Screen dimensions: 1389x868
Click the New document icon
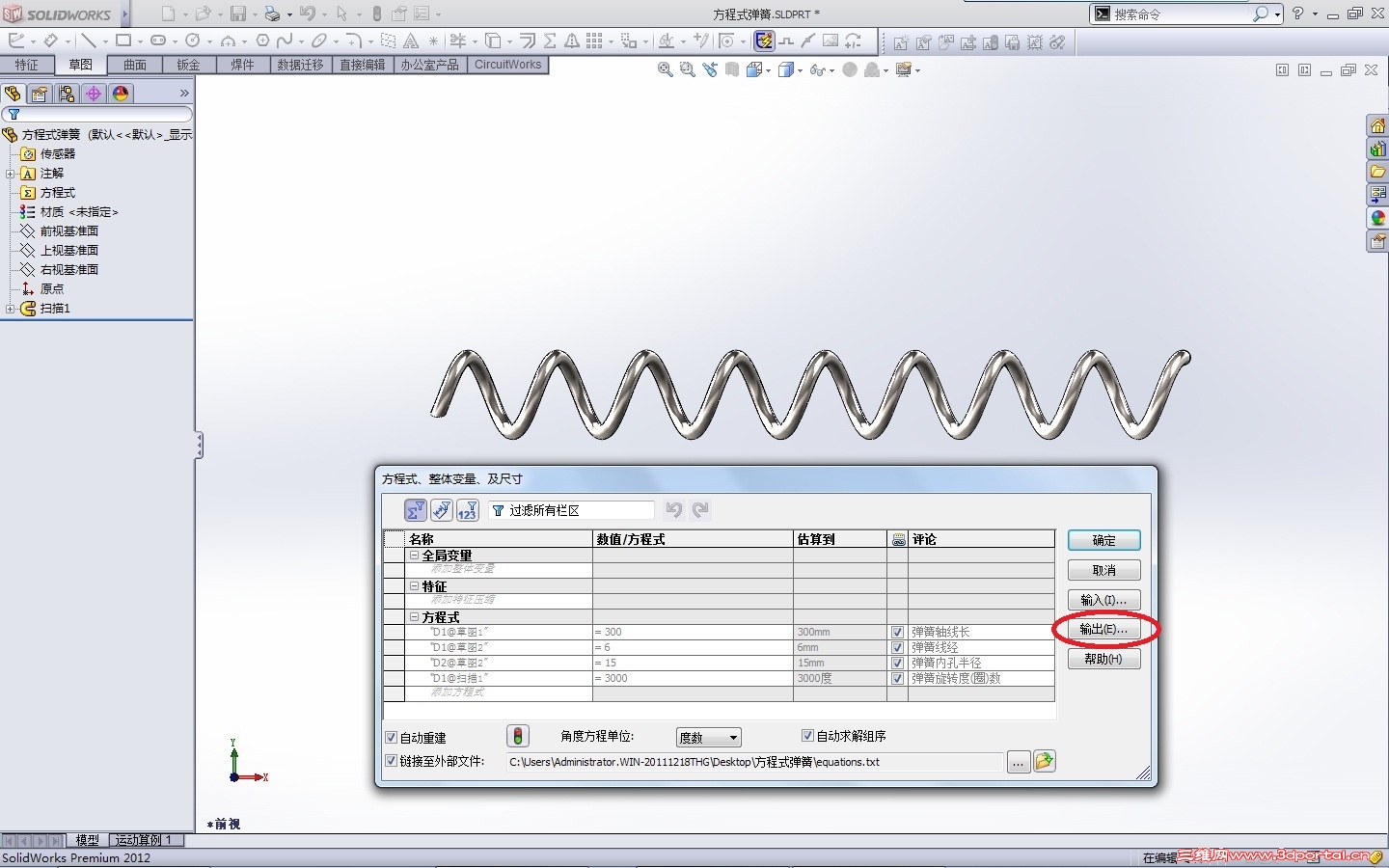[169, 14]
